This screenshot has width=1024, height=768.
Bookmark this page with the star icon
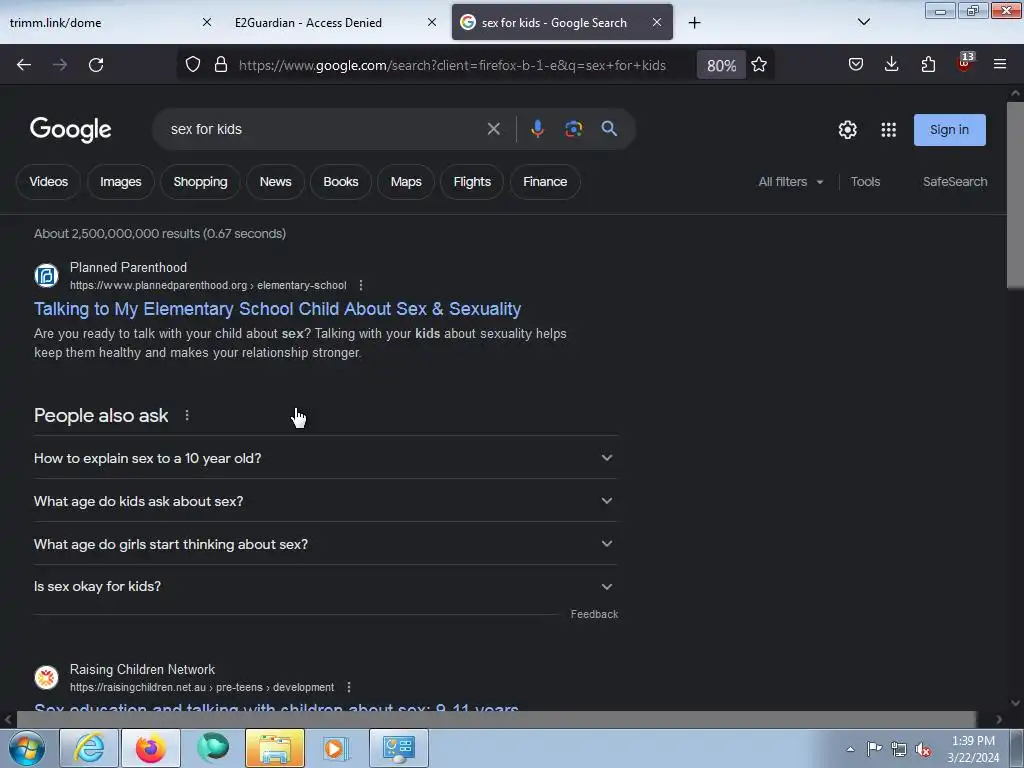point(759,65)
